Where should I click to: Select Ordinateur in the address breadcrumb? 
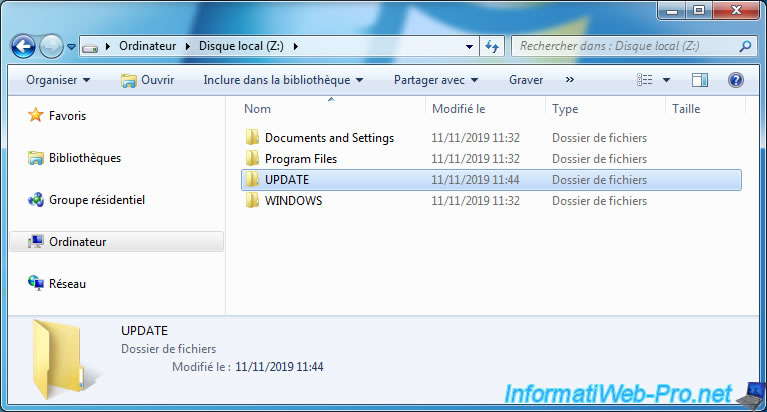pos(147,46)
